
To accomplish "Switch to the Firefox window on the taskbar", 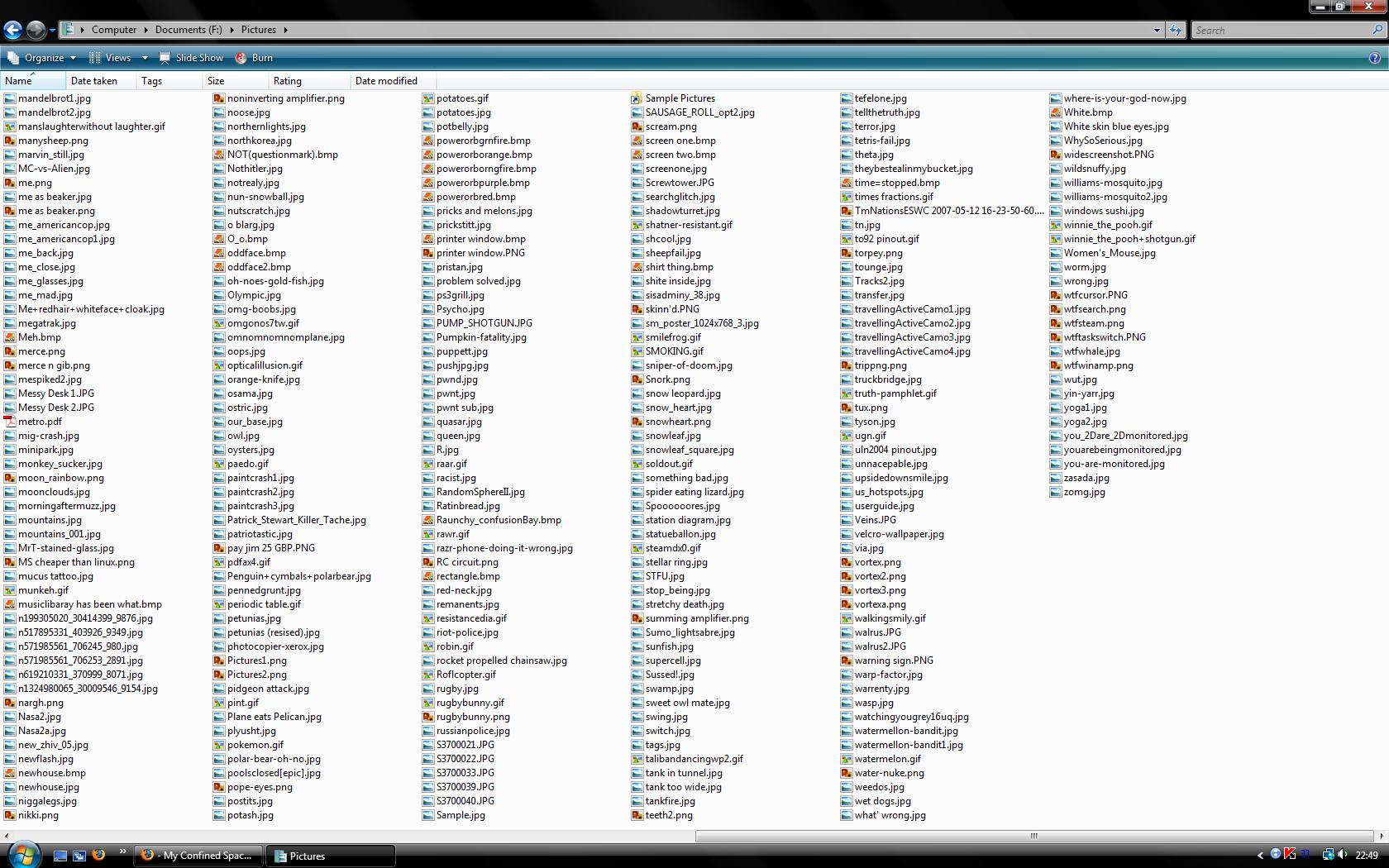I will pyautogui.click(x=197, y=856).
